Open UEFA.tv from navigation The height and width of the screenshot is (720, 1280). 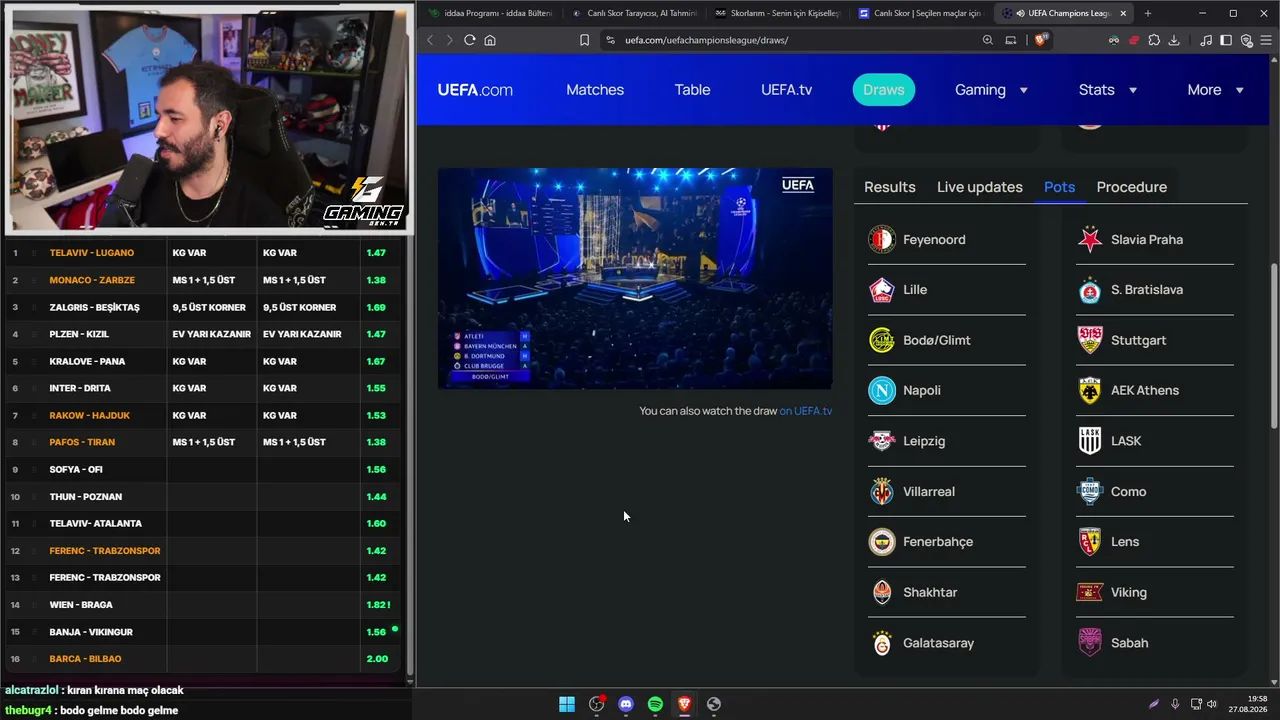tap(786, 90)
